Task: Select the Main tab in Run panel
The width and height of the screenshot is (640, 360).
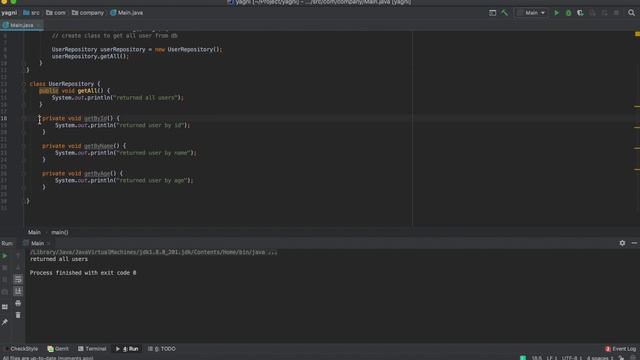Action: click(37, 243)
